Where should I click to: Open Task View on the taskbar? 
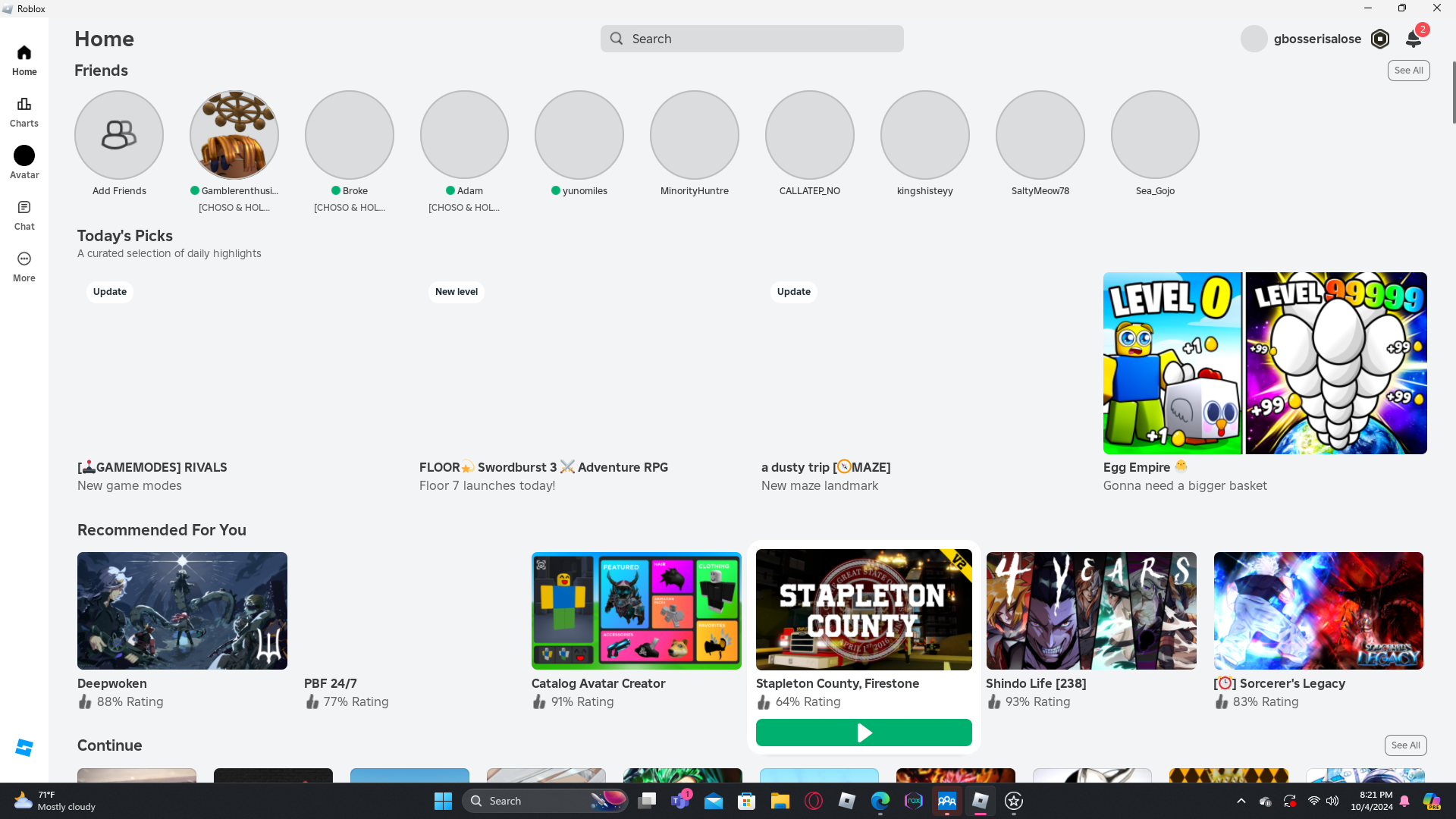tap(647, 801)
